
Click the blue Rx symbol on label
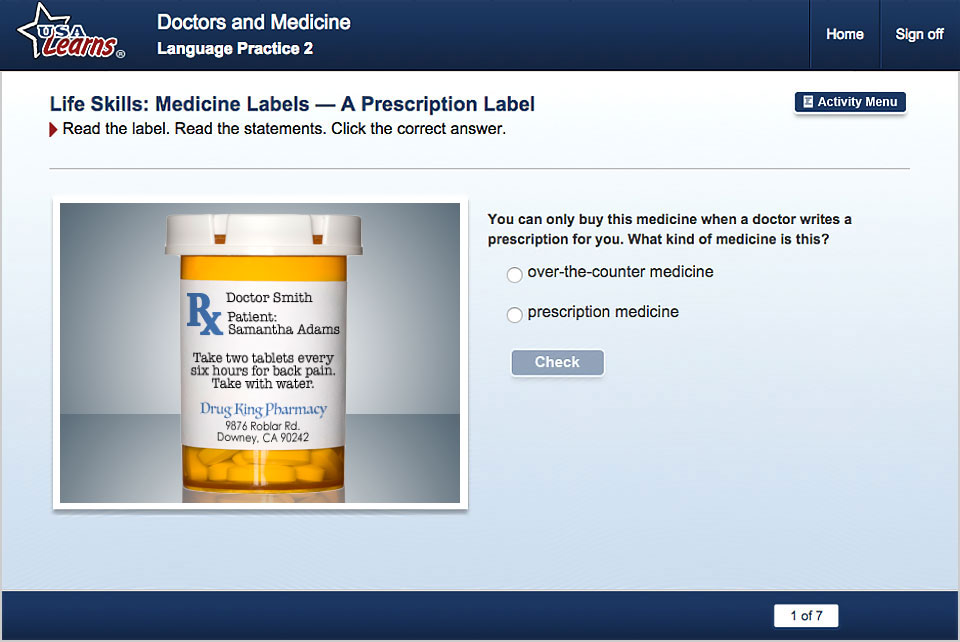(x=204, y=314)
